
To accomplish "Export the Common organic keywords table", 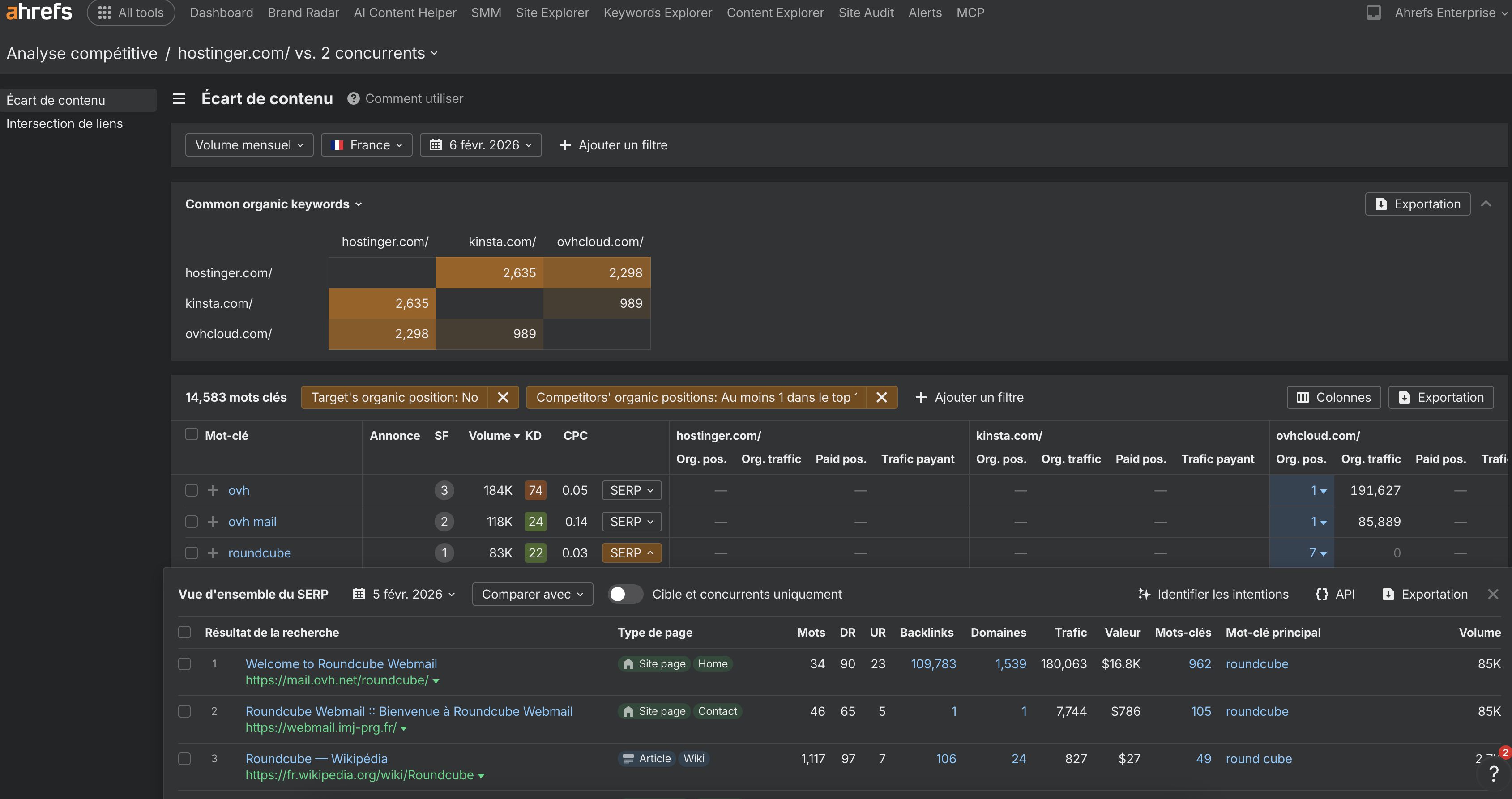I will tap(1417, 204).
